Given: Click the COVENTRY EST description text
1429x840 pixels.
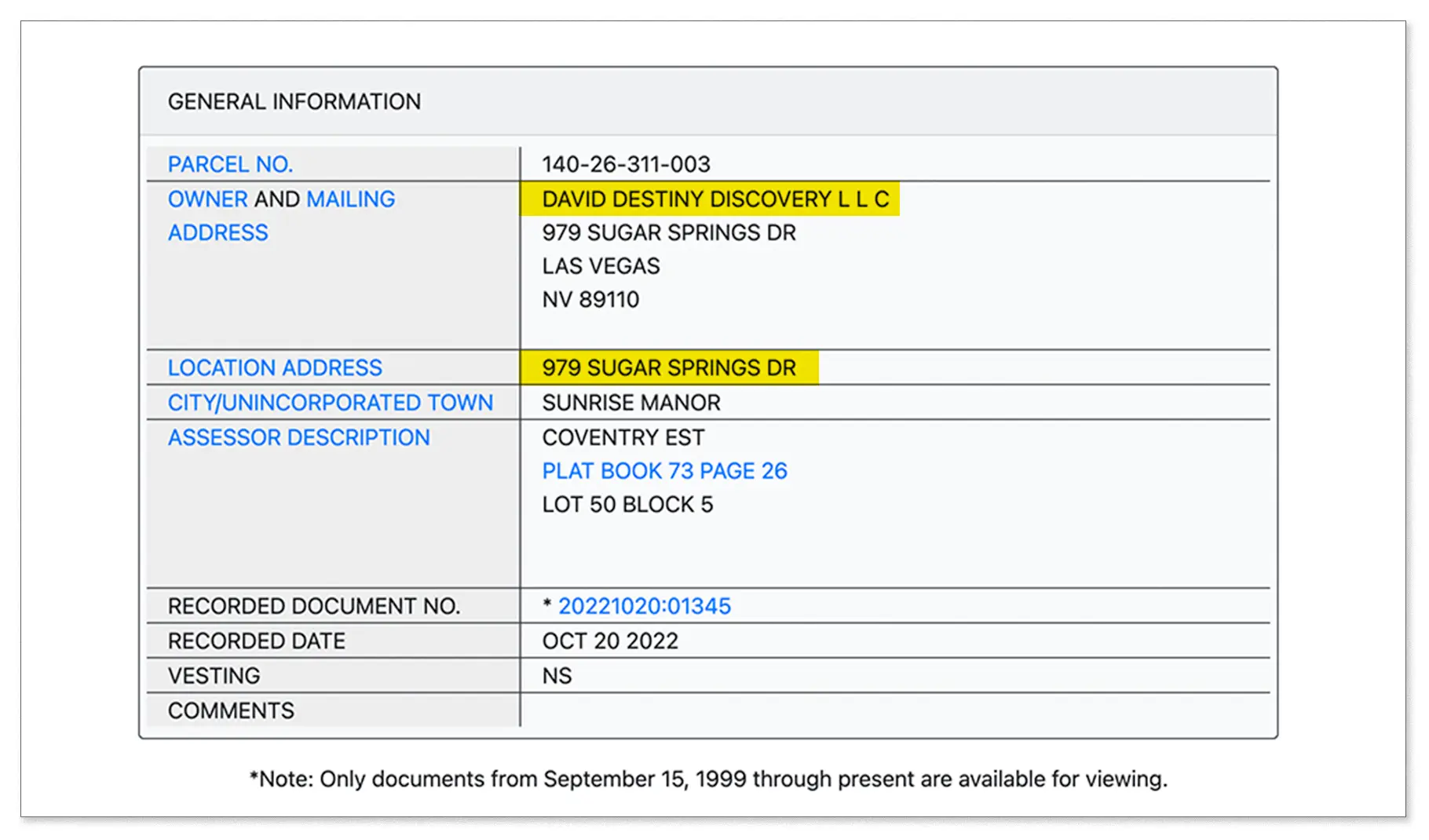Looking at the screenshot, I should coord(623,437).
